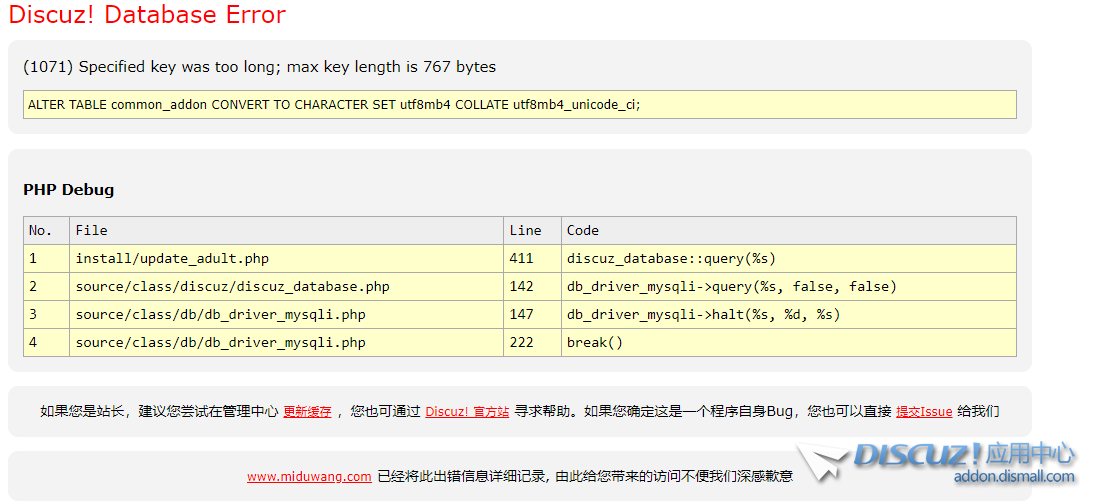
Task: Select the db_driver_mysqli.php cell in row 4
Action: pos(286,342)
